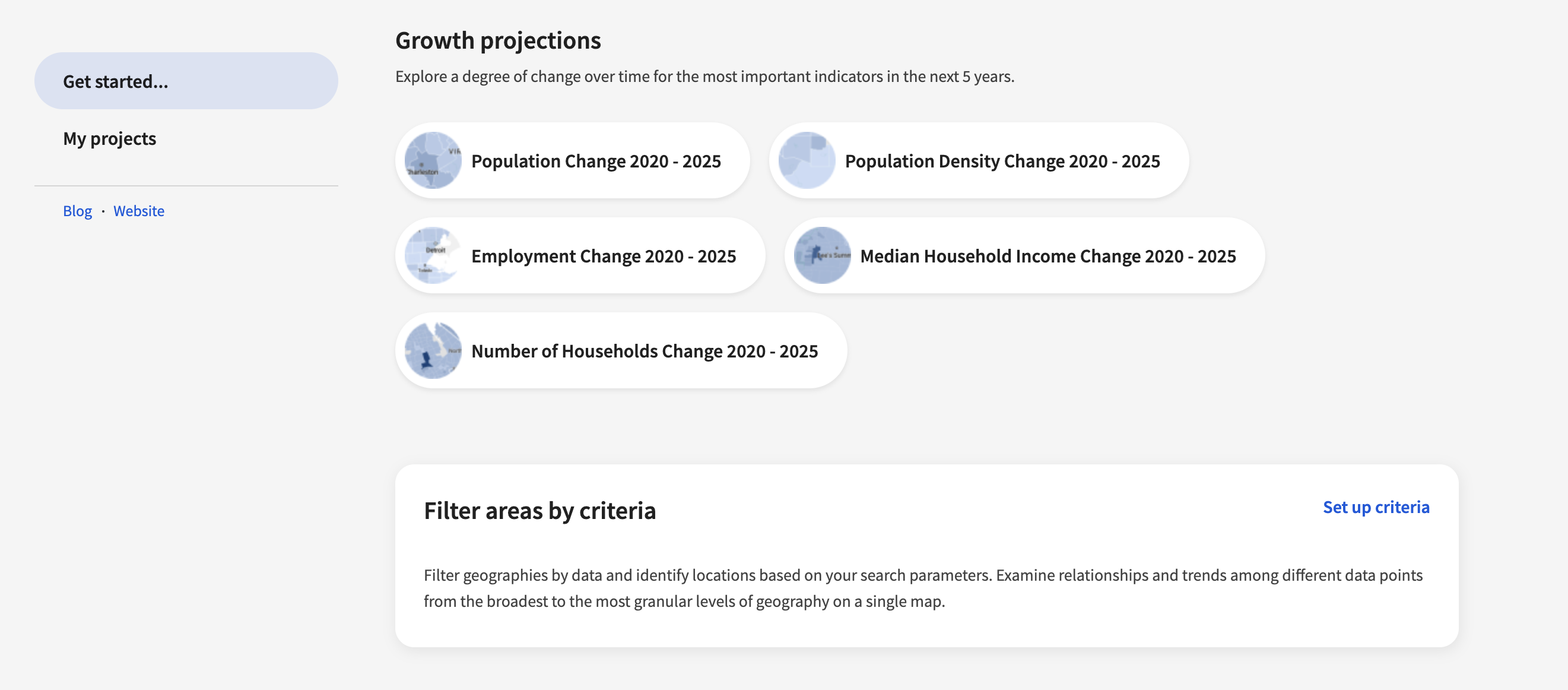Viewport: 1568px width, 690px height.
Task: Open Employment Change 2020 - 2025 label
Action: 603,257
